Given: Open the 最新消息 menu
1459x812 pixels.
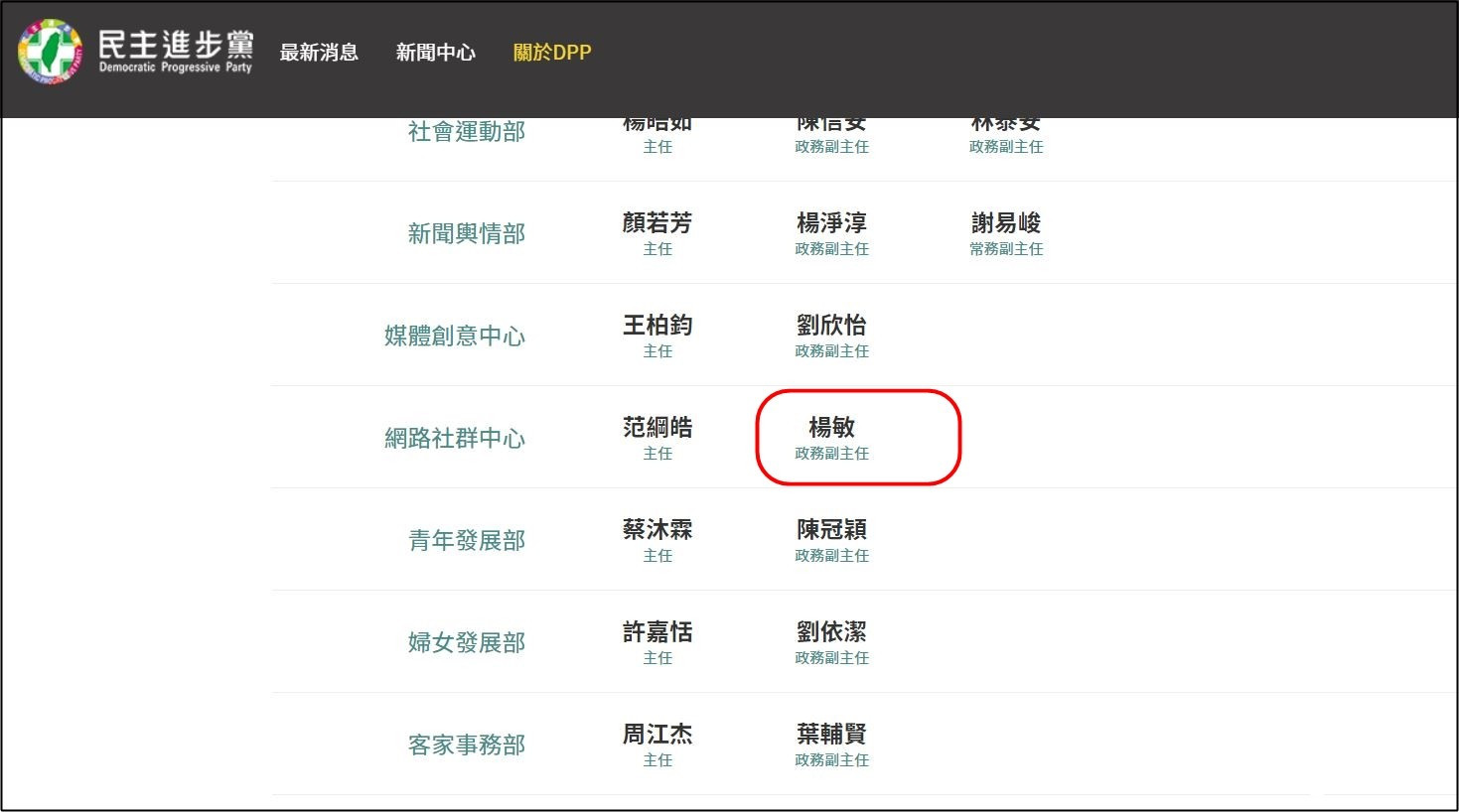Looking at the screenshot, I should 319,53.
